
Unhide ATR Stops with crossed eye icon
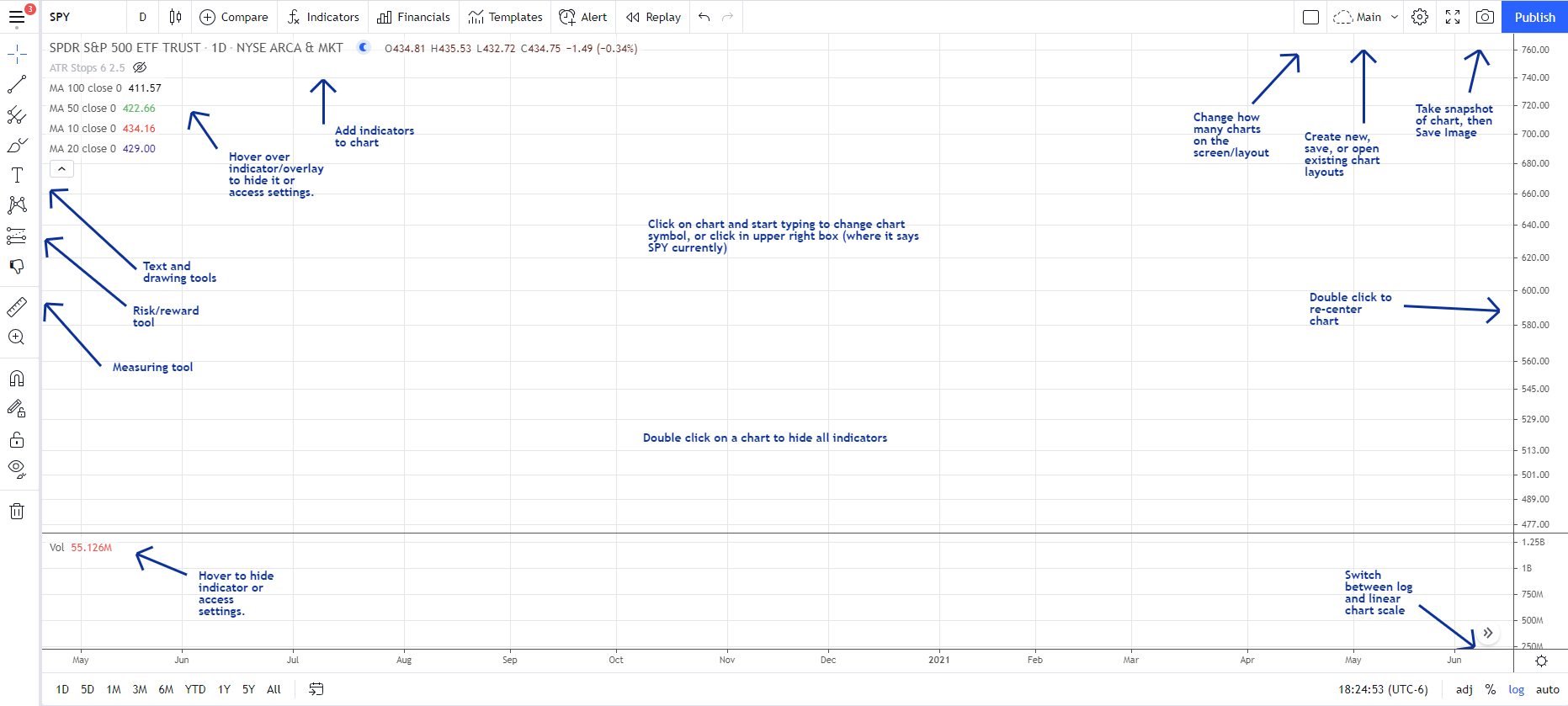click(140, 67)
